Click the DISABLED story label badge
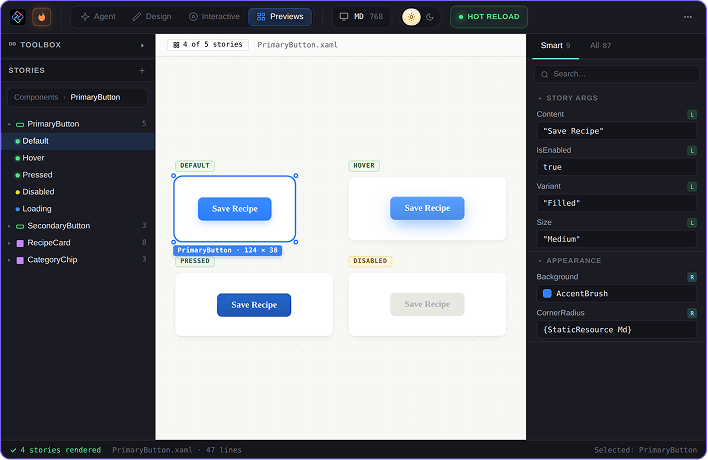This screenshot has width=708, height=460. point(370,261)
